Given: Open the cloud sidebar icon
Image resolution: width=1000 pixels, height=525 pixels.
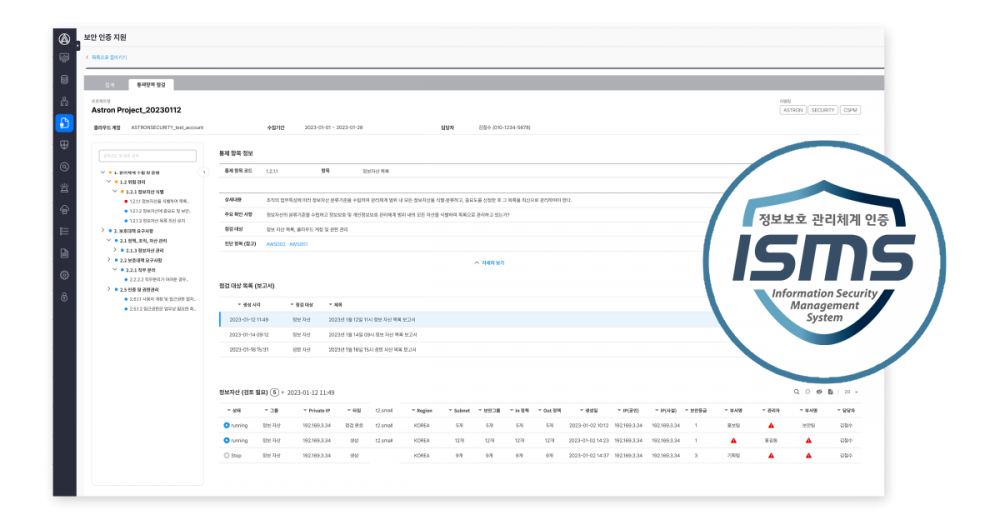Looking at the screenshot, I should tap(64, 210).
